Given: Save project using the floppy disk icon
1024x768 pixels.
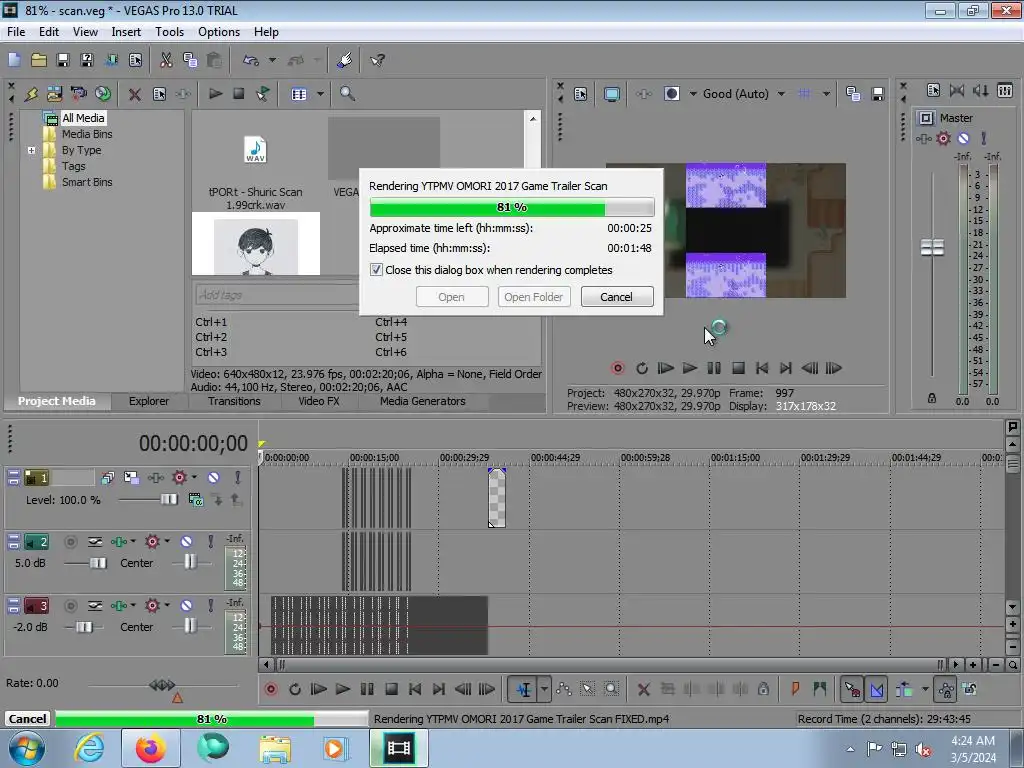Looking at the screenshot, I should pos(63,60).
